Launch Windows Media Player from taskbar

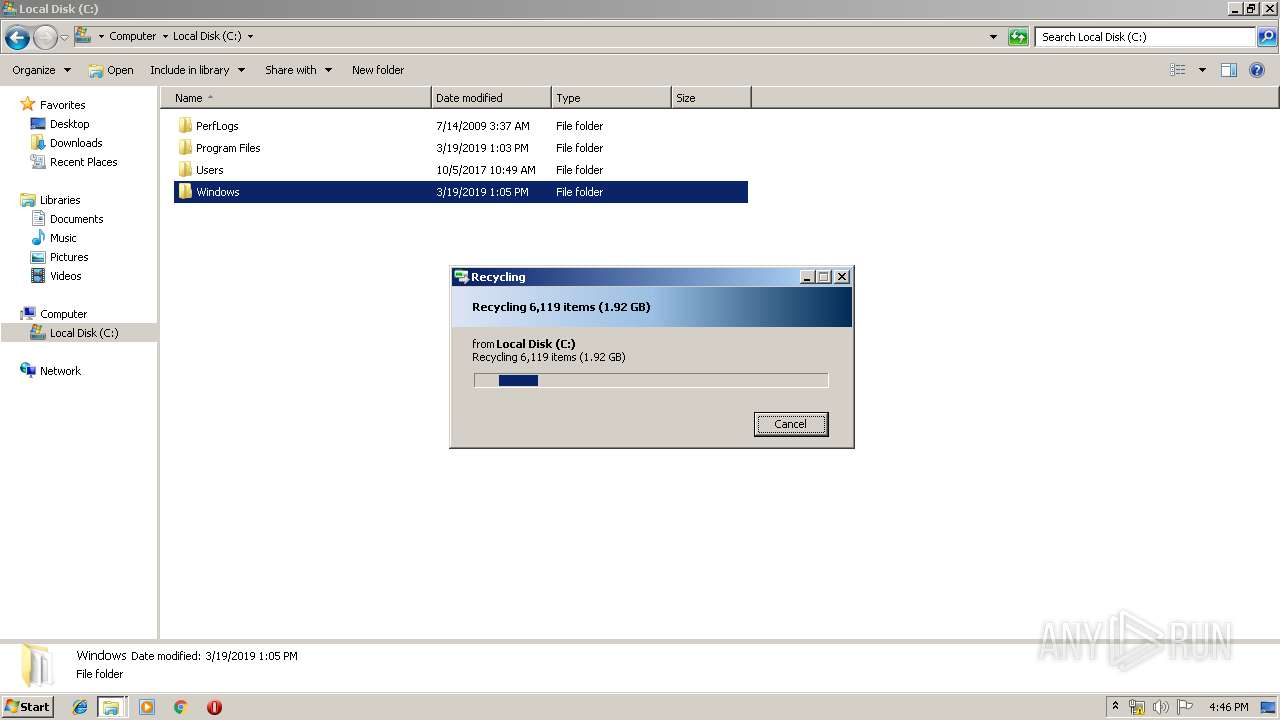(147, 707)
